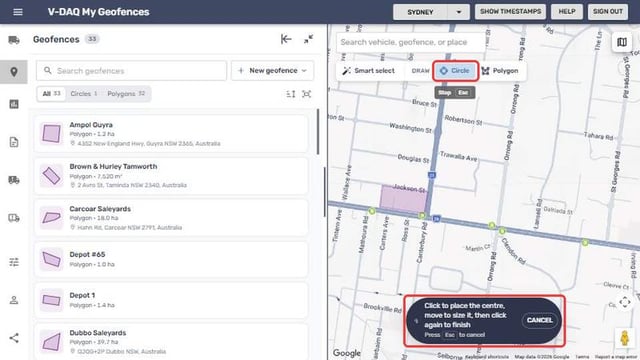Click the map search vehicle, geofence, or place field
640x360 pixels.
(x=411, y=42)
